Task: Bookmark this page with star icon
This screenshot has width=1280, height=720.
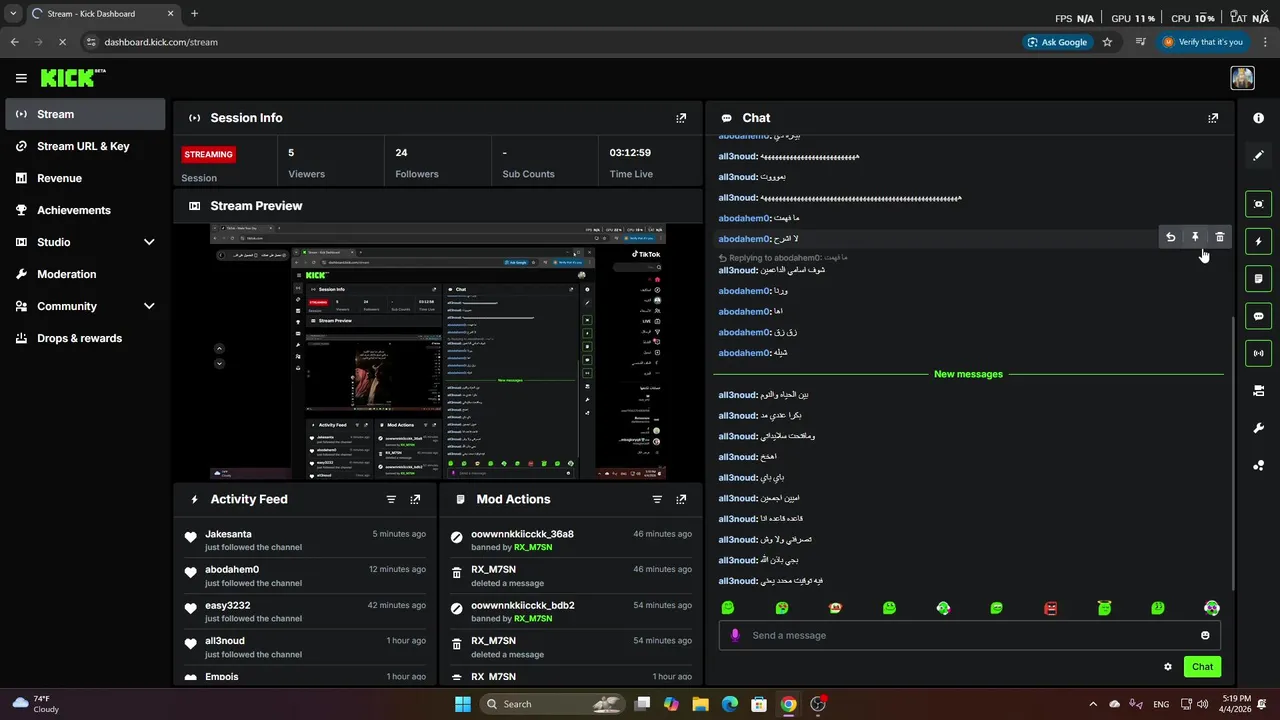Action: tap(1107, 42)
